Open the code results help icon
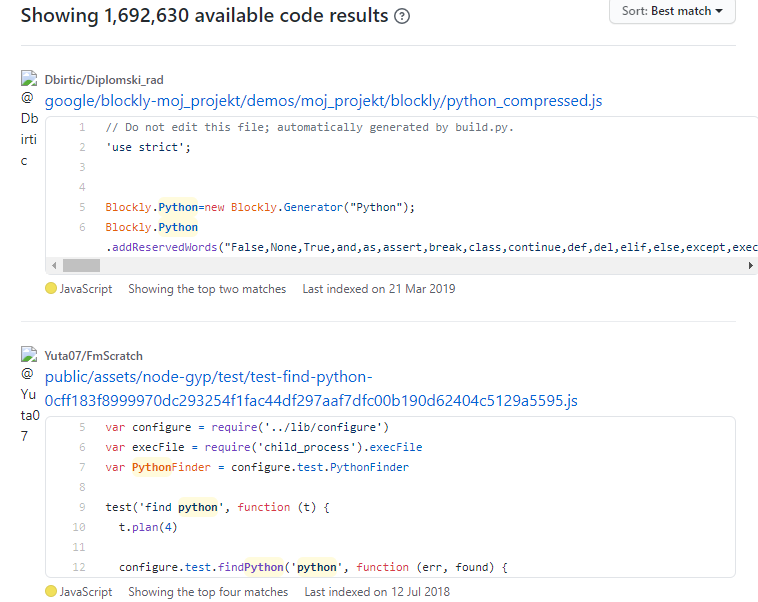The width and height of the screenshot is (758, 602). pyautogui.click(x=402, y=16)
